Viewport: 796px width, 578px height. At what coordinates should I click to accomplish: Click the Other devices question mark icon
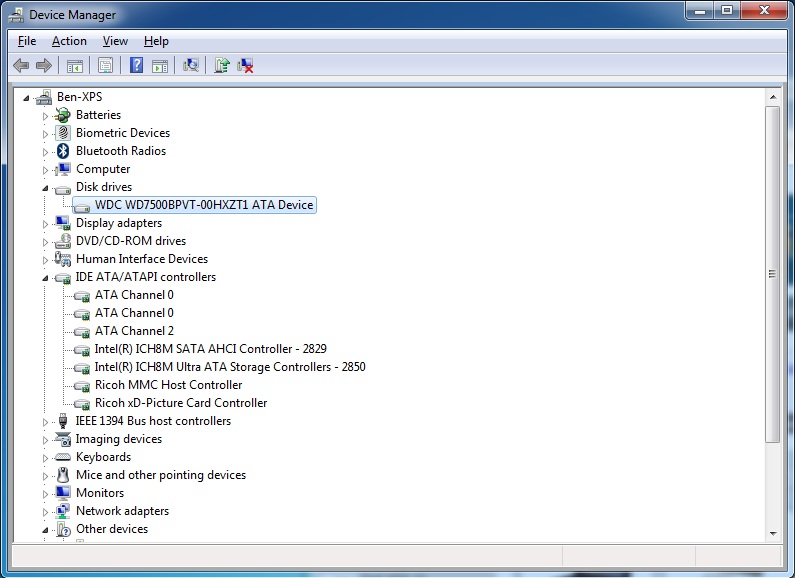tap(63, 529)
